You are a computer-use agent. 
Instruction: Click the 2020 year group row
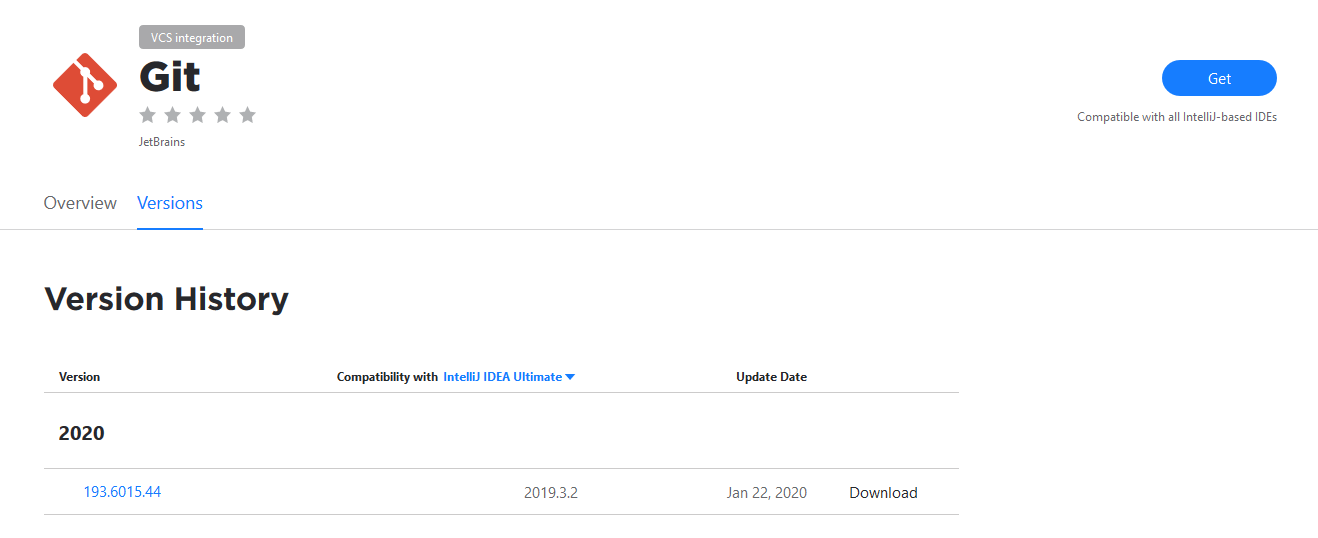click(501, 433)
